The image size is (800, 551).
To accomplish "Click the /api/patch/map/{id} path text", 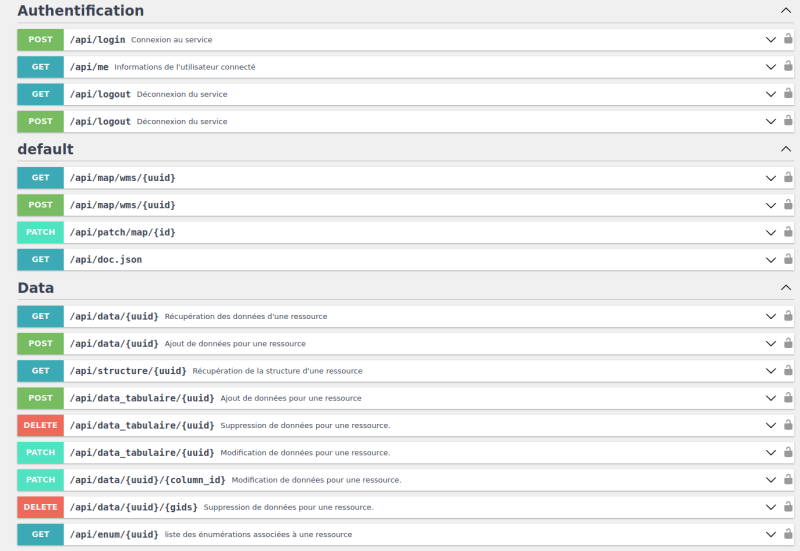I will click(122, 232).
